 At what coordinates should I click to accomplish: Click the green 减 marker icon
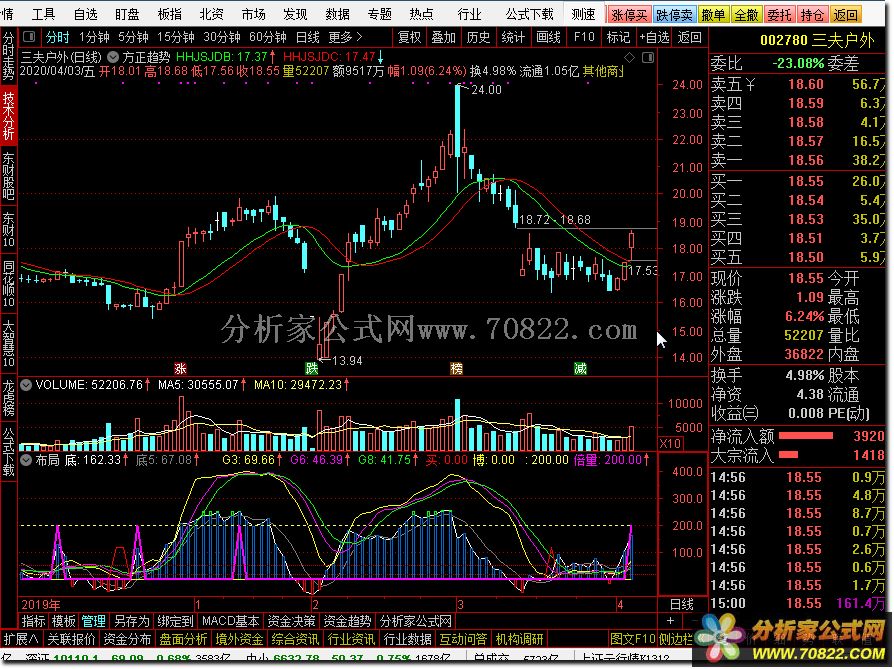click(580, 368)
